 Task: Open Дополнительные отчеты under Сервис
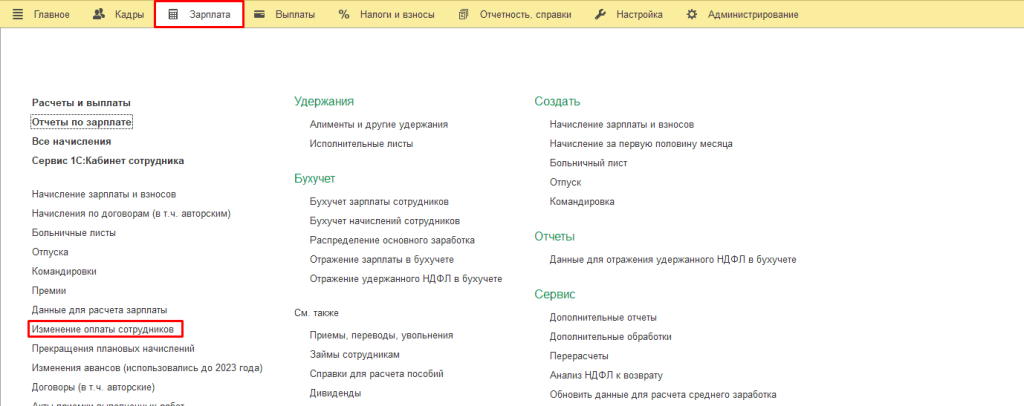606,317
